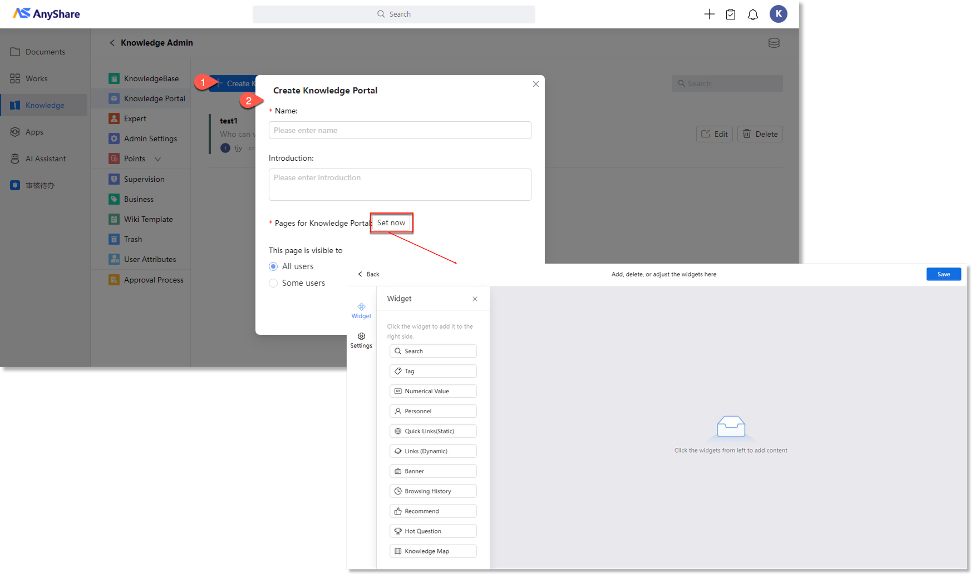Go back using Knowledge Admin chevron
This screenshot has height=574, width=976.
click(111, 43)
